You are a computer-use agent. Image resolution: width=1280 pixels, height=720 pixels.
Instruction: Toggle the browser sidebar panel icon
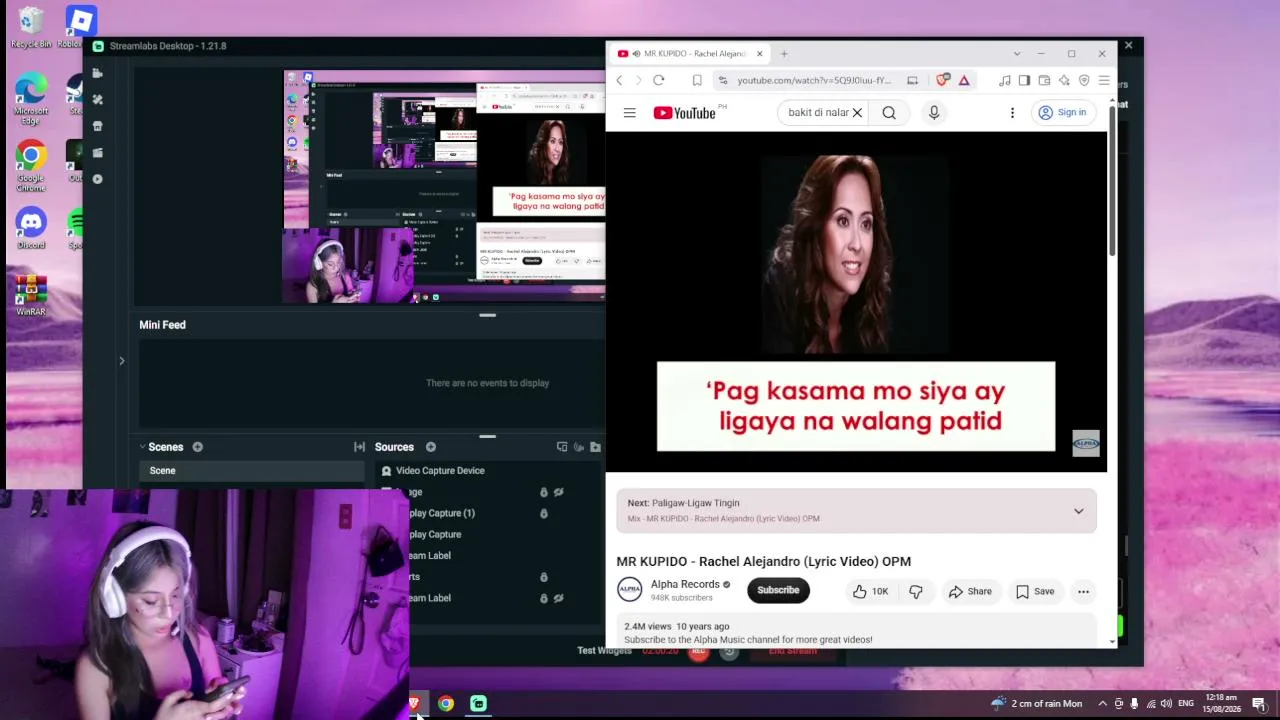[x=1024, y=80]
